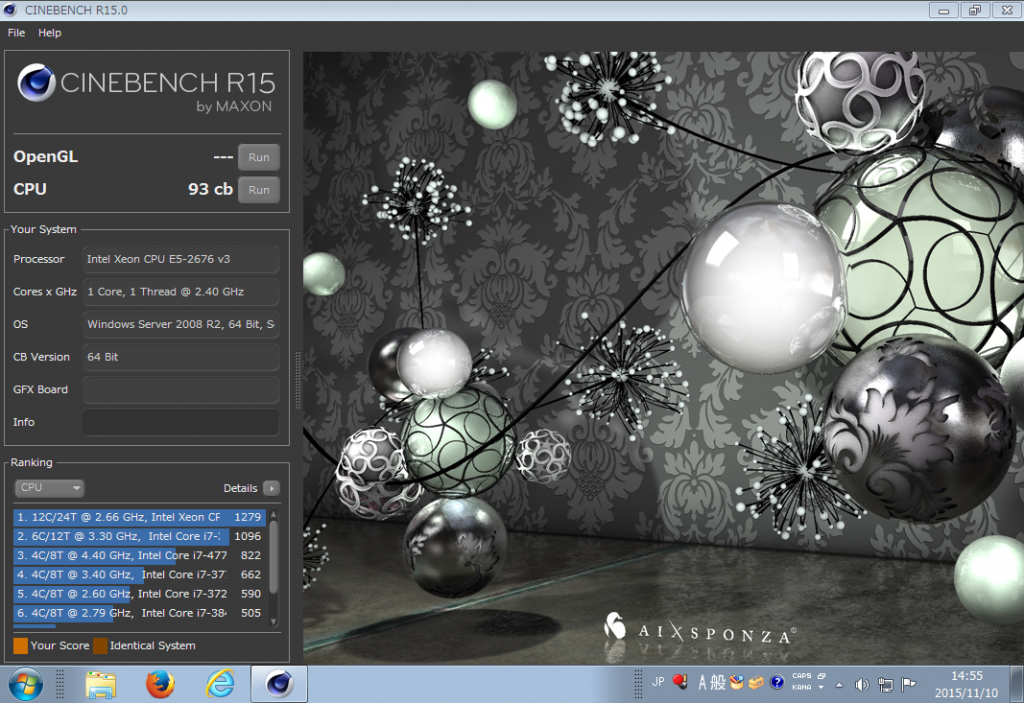Viewport: 1024px width, 703px height.
Task: Open Windows Explorer from the taskbar
Action: pyautogui.click(x=101, y=684)
